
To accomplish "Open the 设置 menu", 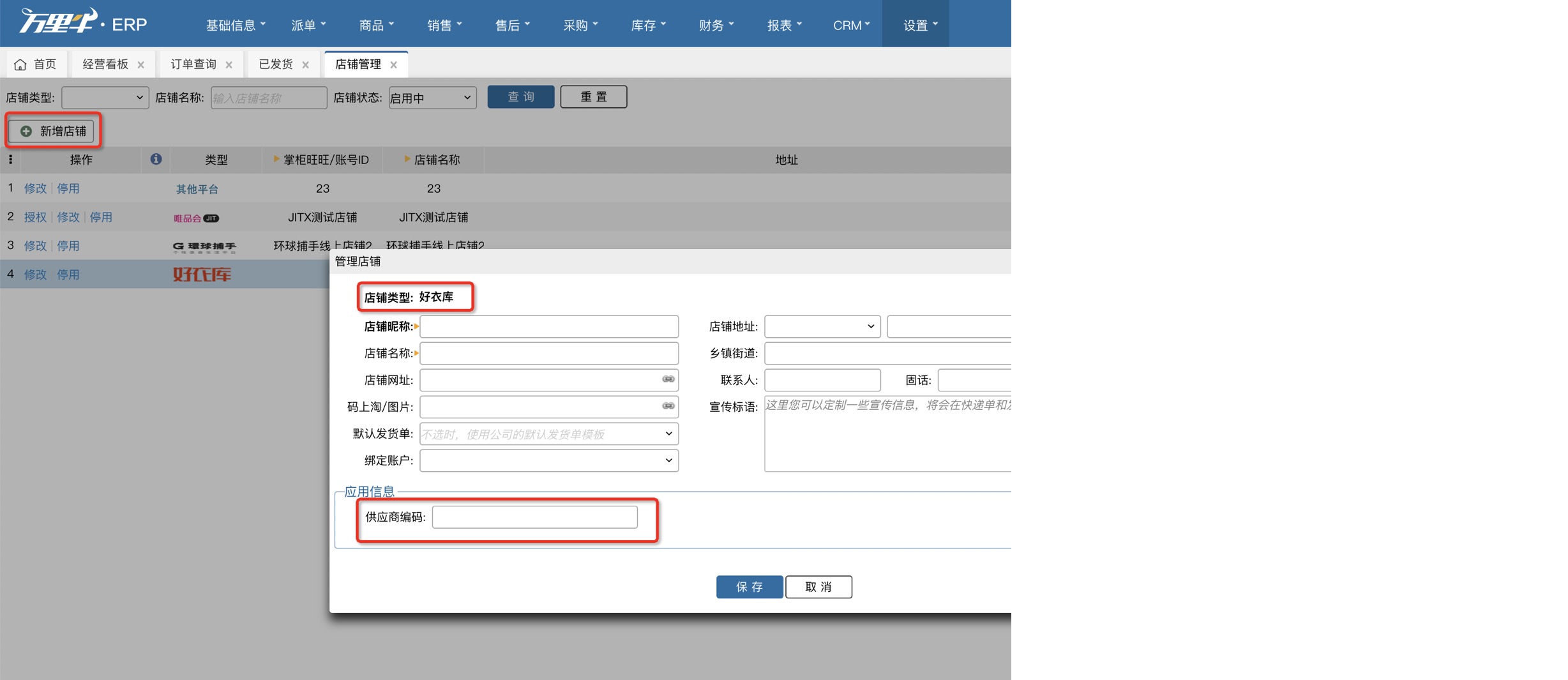I will click(916, 24).
